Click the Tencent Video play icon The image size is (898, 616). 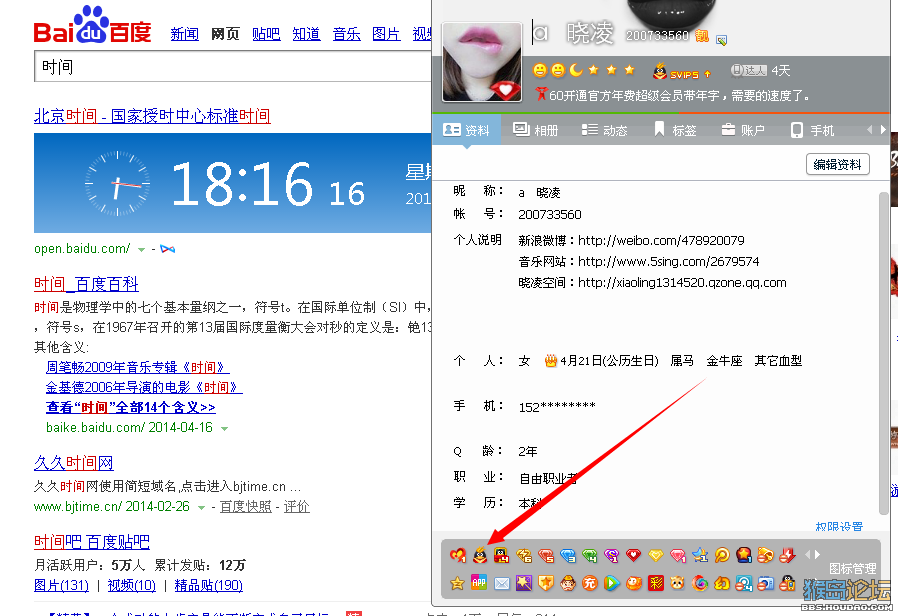612,583
